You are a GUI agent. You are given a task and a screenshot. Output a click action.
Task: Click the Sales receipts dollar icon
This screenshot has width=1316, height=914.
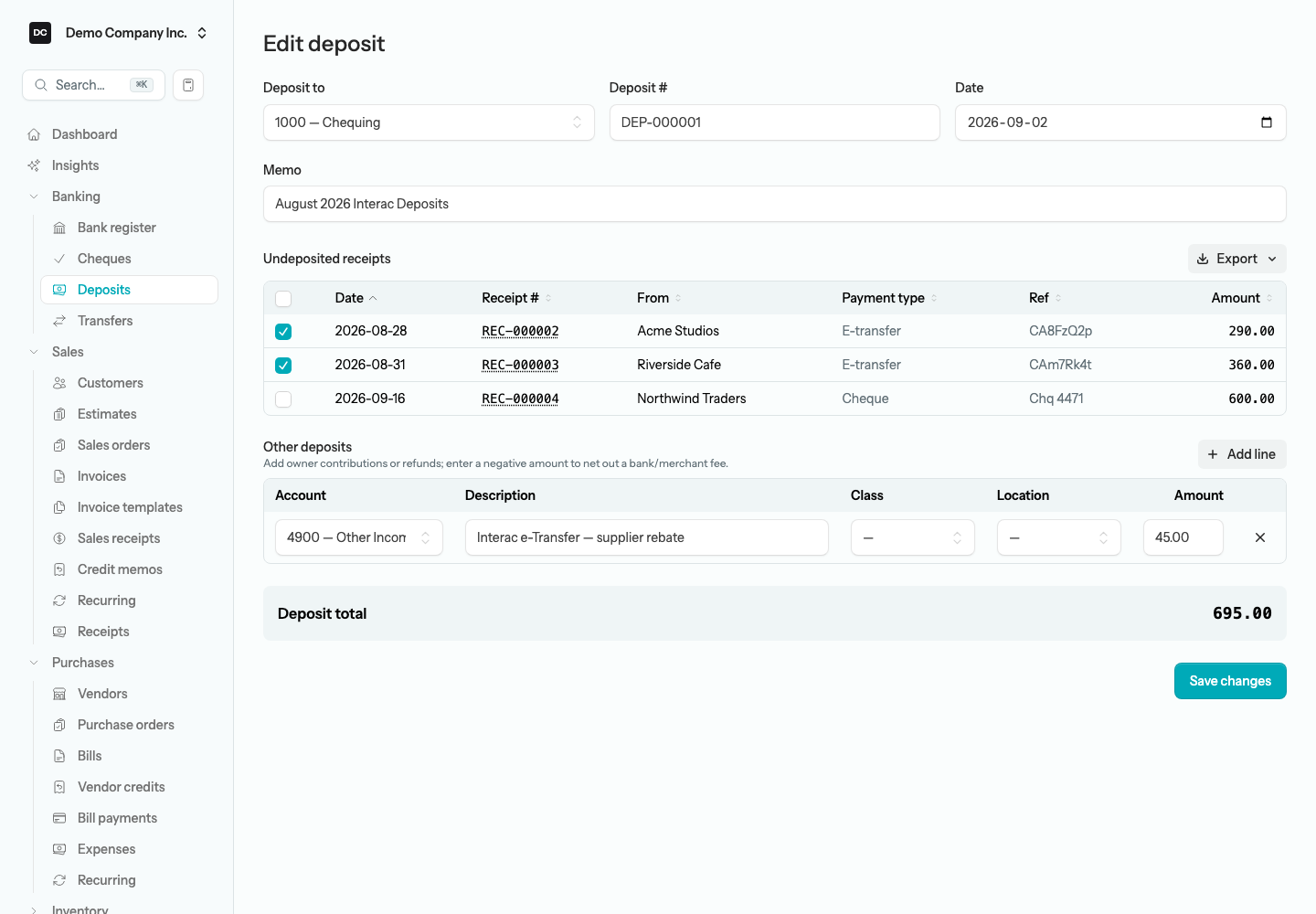pos(59,538)
